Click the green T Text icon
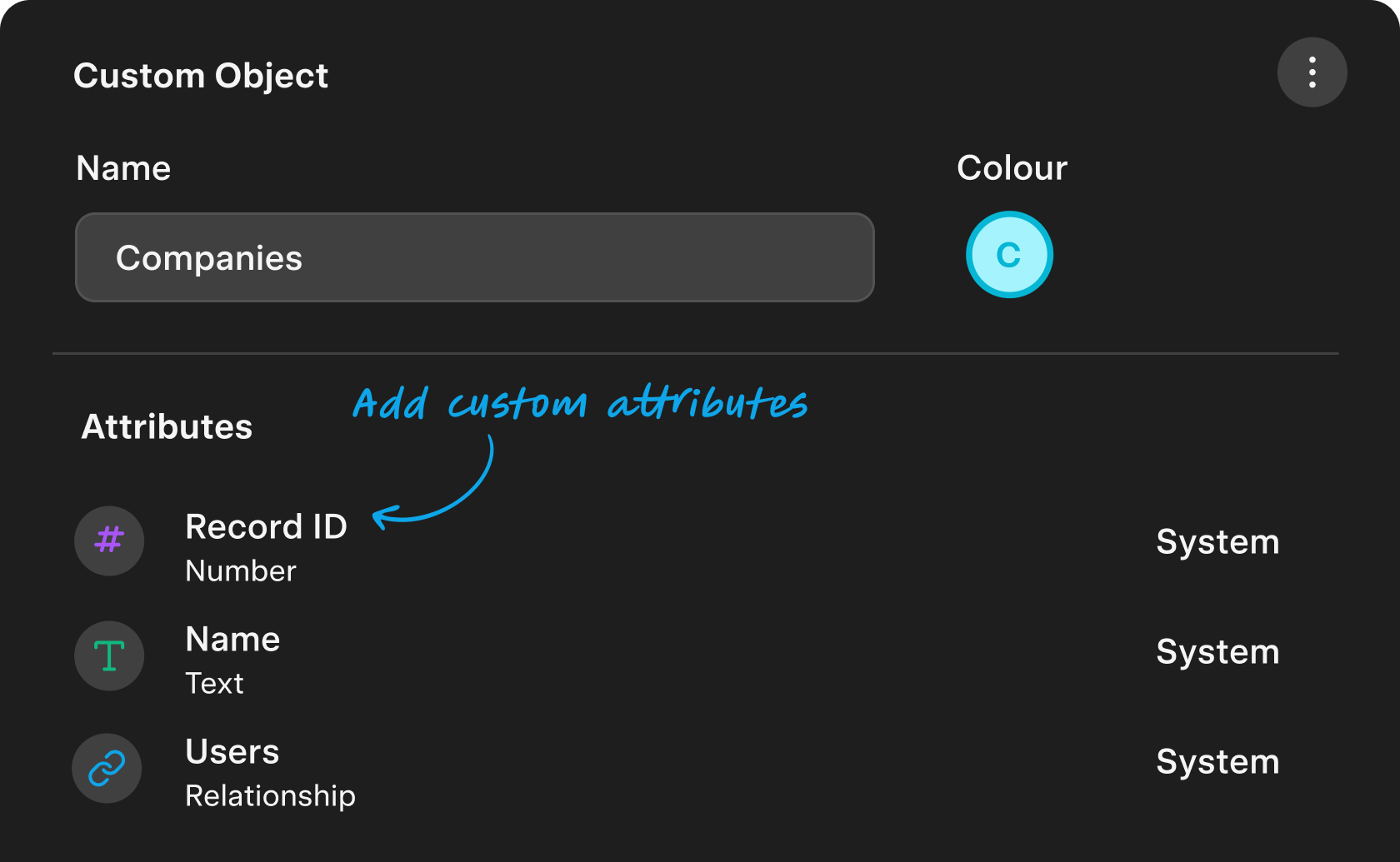 click(109, 656)
